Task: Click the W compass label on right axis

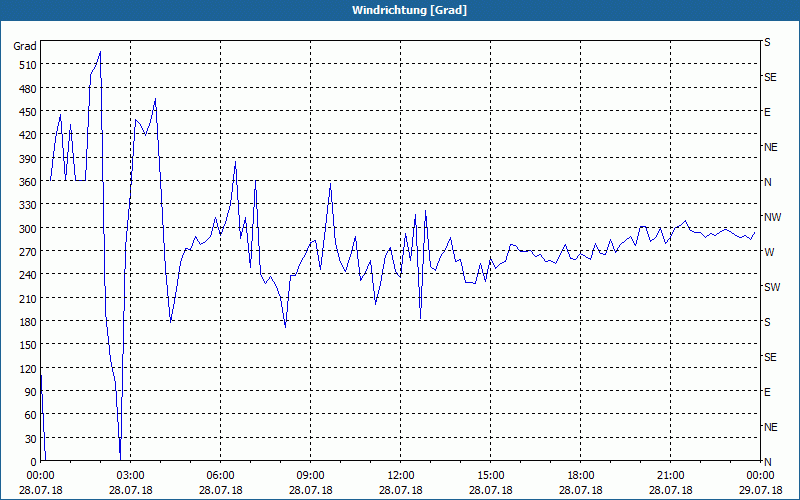Action: coord(769,252)
